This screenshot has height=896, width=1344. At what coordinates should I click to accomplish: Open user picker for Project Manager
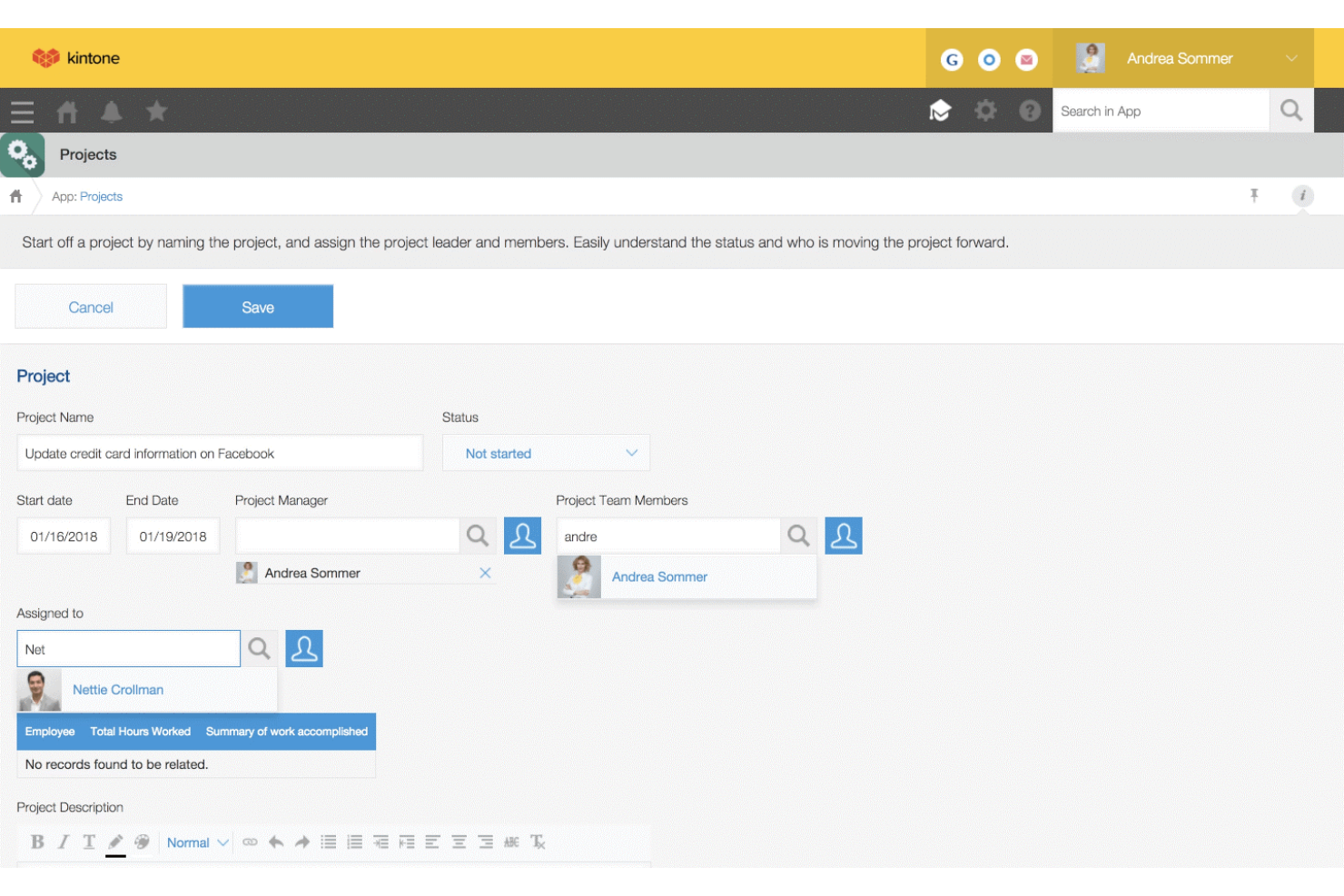(522, 536)
